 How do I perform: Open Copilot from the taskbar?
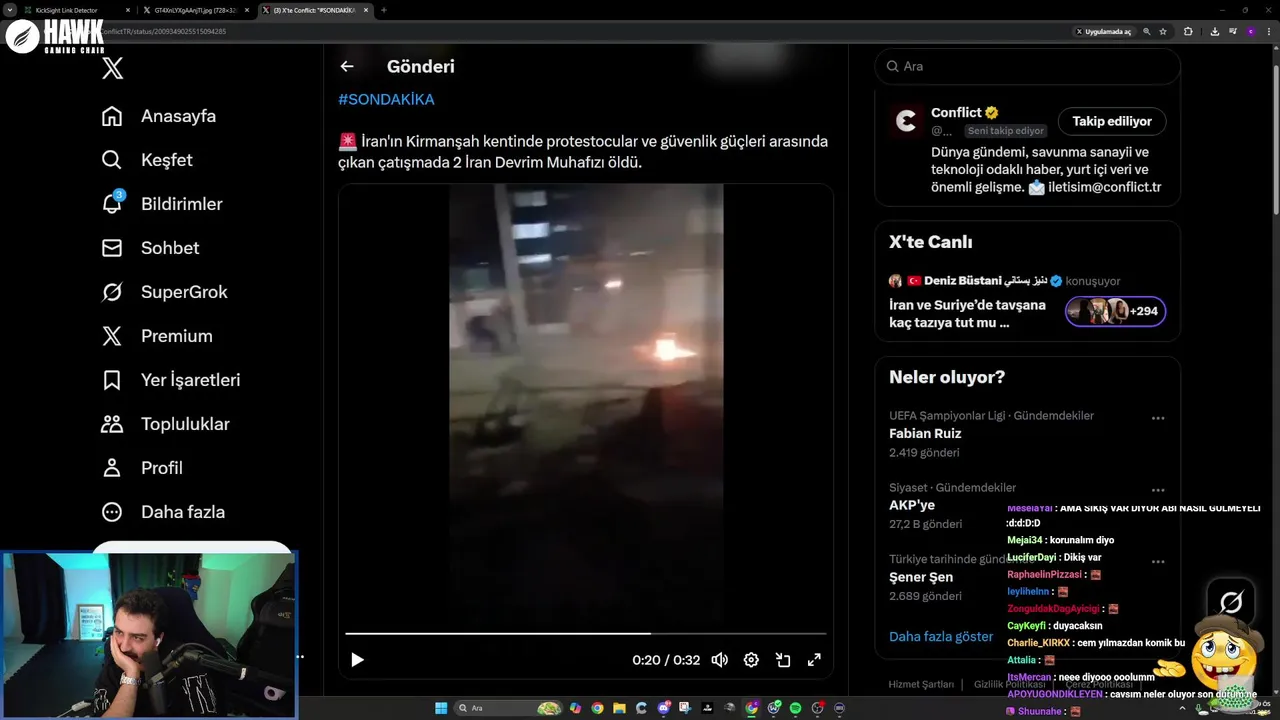pyautogui.click(x=575, y=708)
